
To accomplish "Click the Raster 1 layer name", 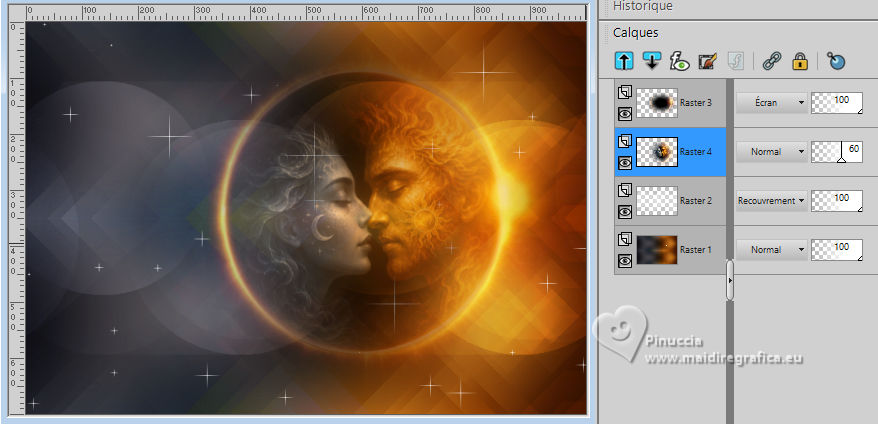I will click(x=695, y=250).
